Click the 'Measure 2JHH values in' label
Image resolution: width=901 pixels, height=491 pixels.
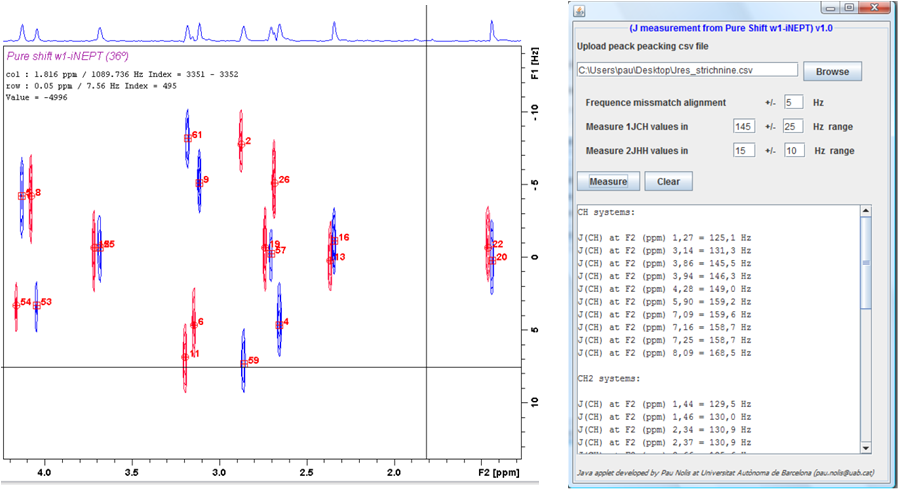click(637, 151)
